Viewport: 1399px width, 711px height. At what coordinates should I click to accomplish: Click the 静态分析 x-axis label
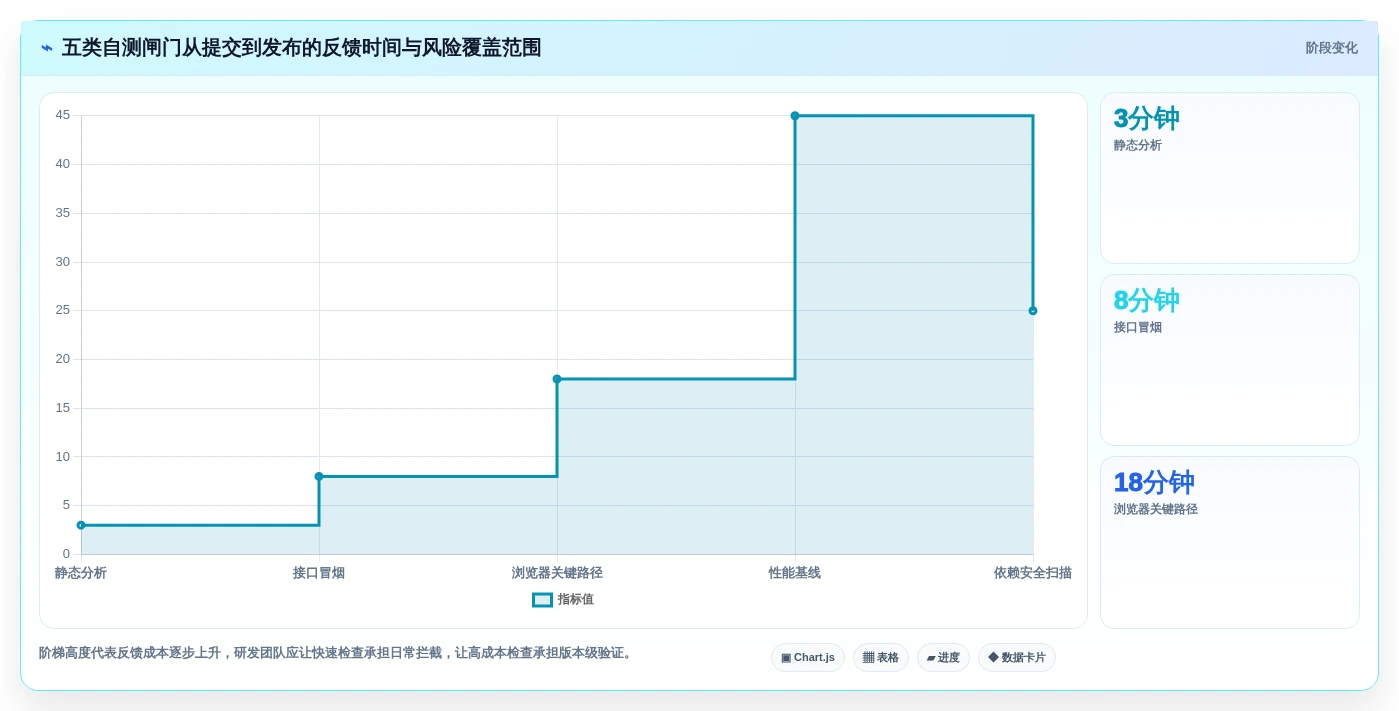pos(81,573)
